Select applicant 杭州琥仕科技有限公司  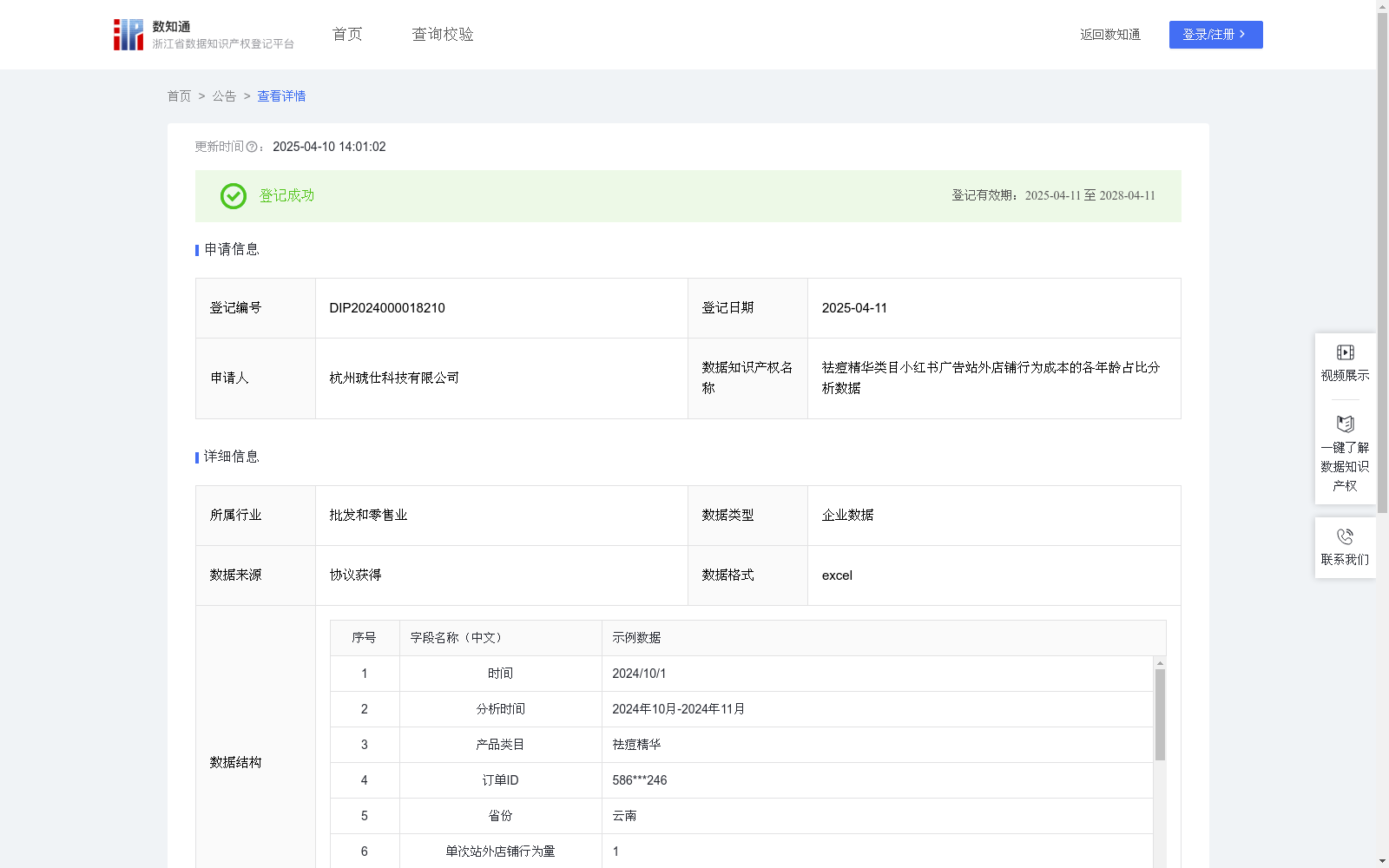point(394,378)
